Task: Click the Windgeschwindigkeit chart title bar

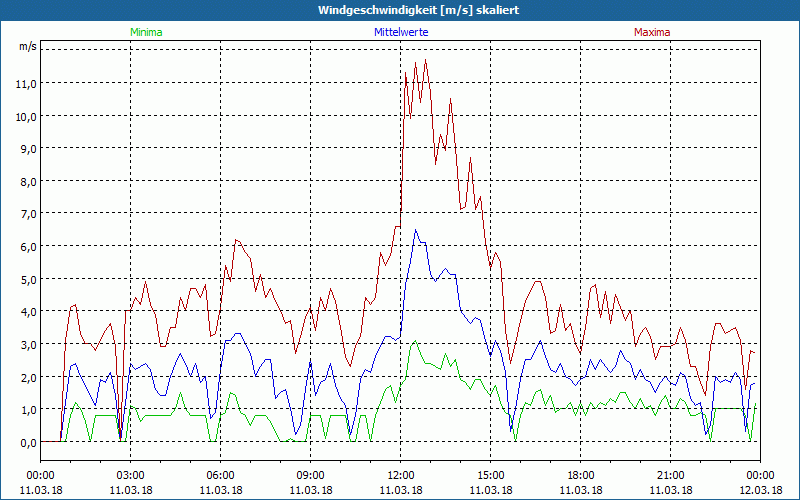Action: [x=400, y=10]
